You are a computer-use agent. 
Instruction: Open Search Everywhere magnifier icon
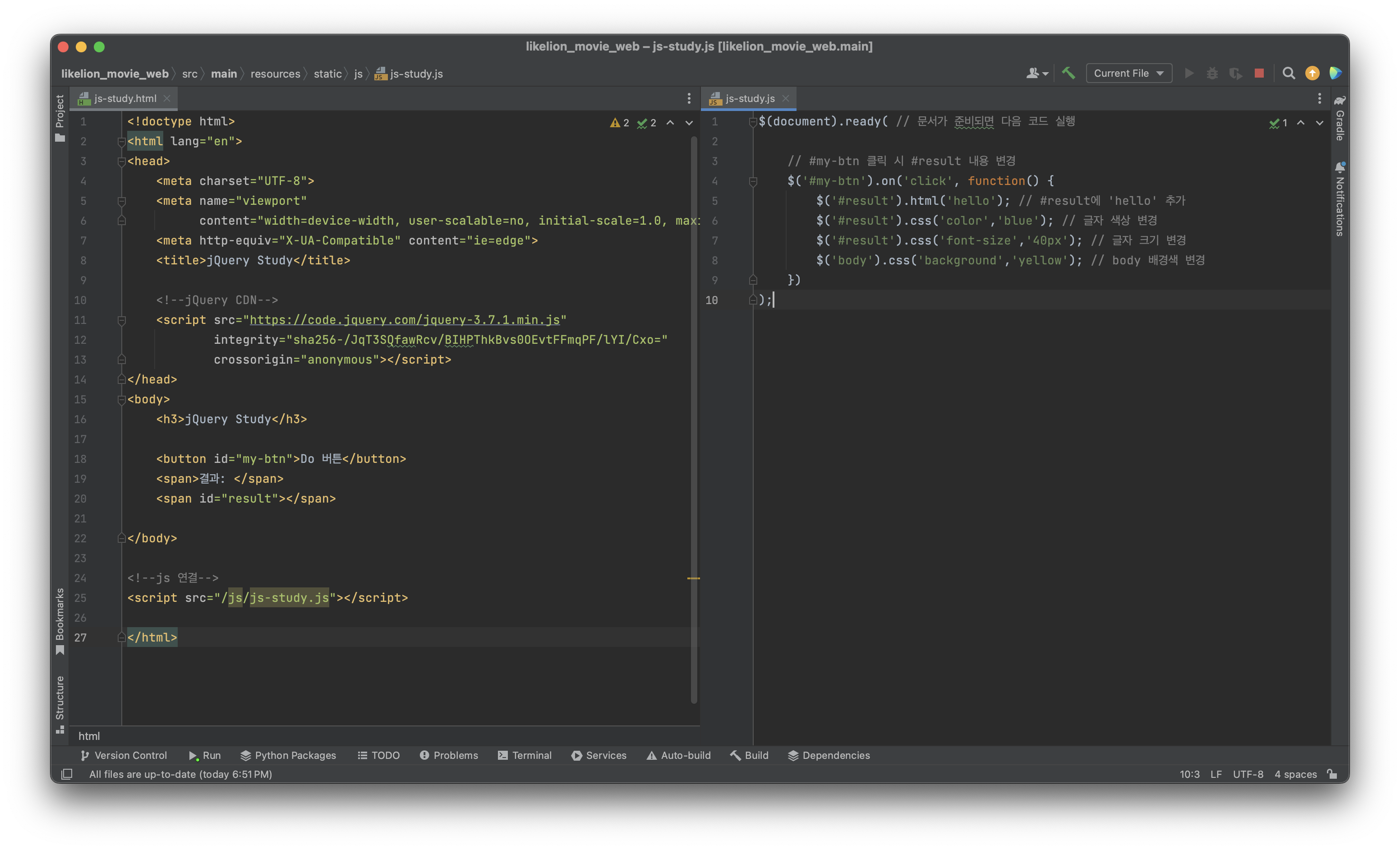click(1289, 73)
